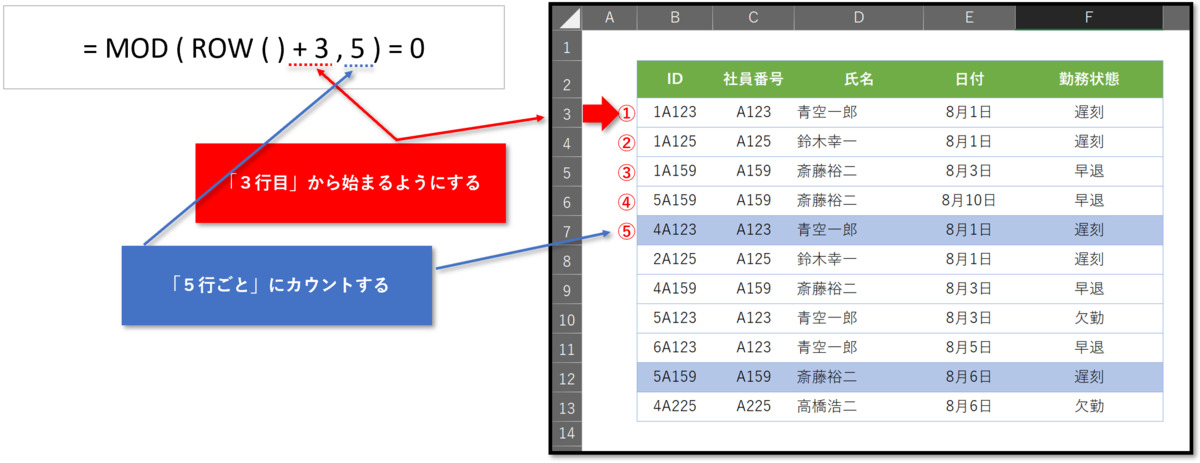This screenshot has width=1200, height=463.
Task: Click the green 'ID' table header cell
Action: 676,79
